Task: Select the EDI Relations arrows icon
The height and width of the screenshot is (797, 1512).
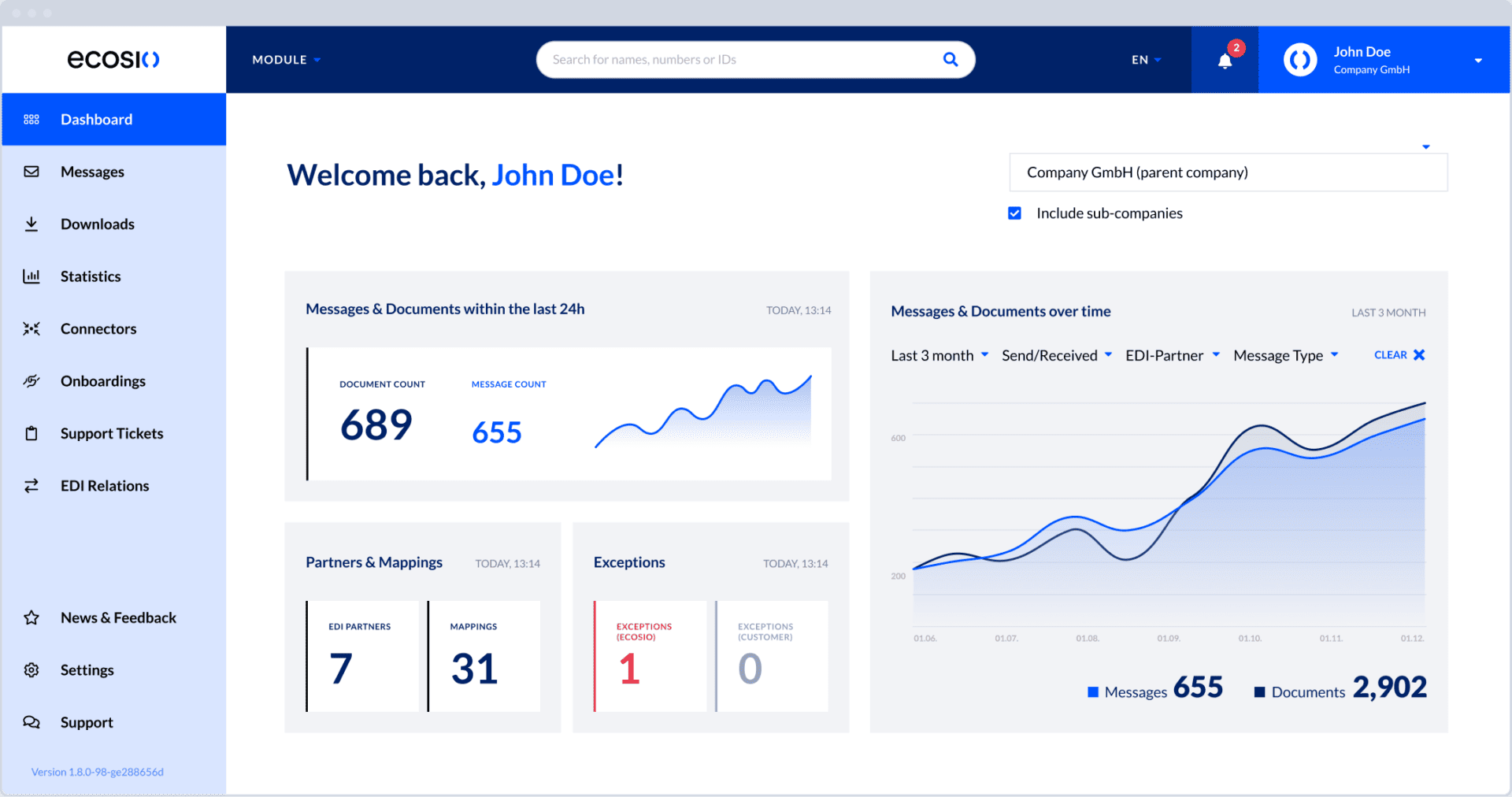Action: [31, 485]
